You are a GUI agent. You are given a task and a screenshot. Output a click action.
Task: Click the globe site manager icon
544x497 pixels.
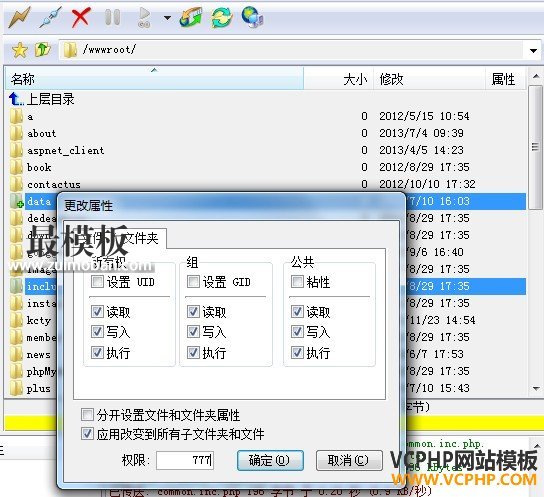[x=253, y=17]
